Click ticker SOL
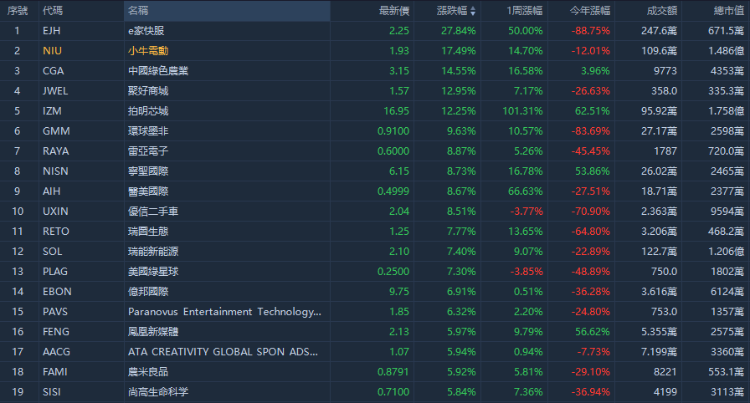 pyautogui.click(x=53, y=251)
